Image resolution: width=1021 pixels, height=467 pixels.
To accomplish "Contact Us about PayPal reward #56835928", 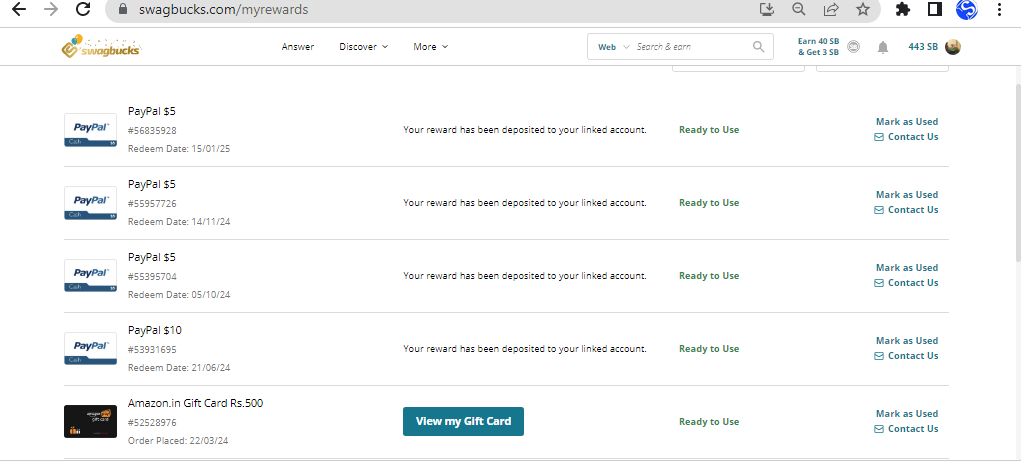I will pos(912,137).
